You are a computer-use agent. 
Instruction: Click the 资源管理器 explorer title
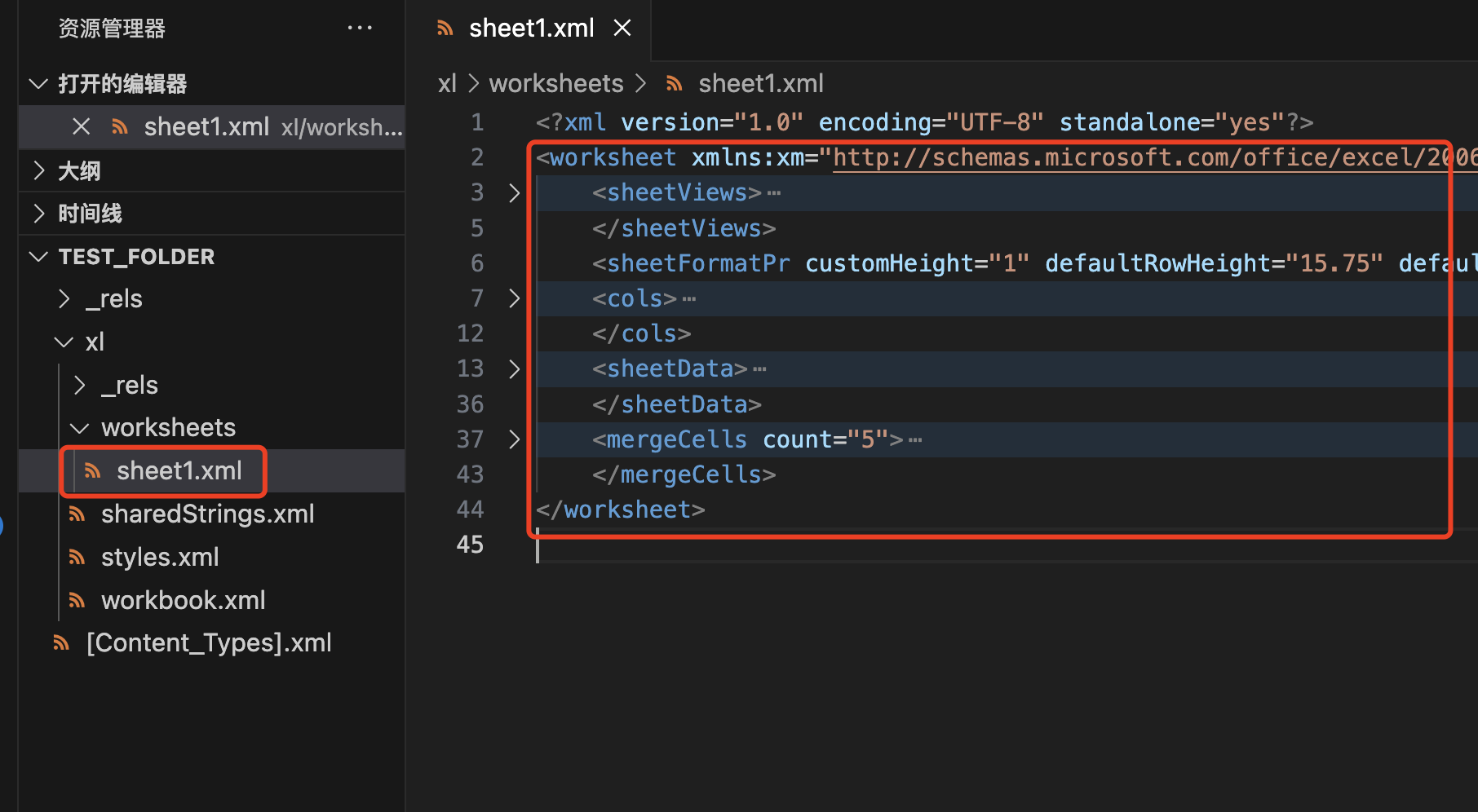[x=112, y=29]
